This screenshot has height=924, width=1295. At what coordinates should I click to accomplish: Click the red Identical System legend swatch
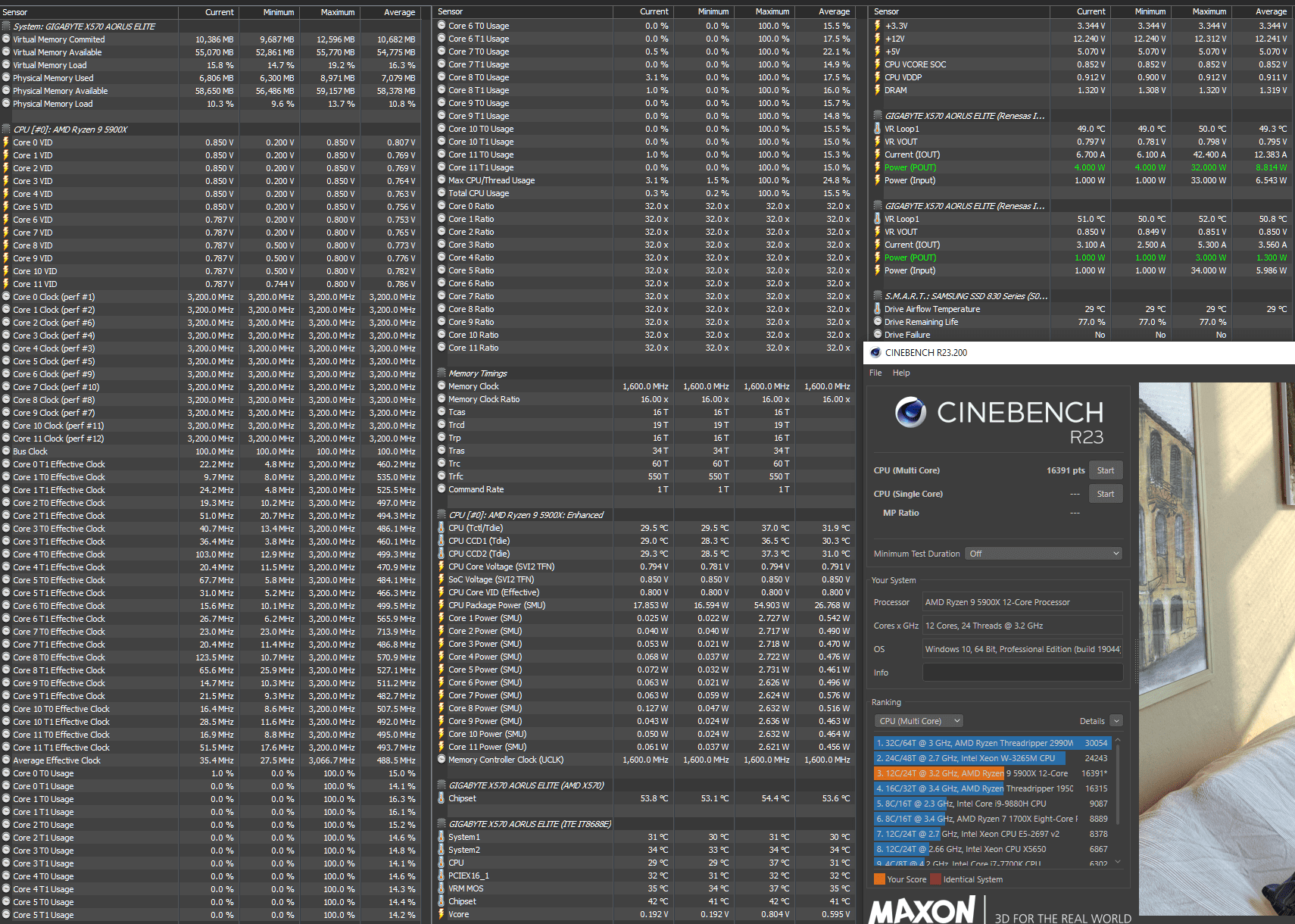[x=936, y=879]
